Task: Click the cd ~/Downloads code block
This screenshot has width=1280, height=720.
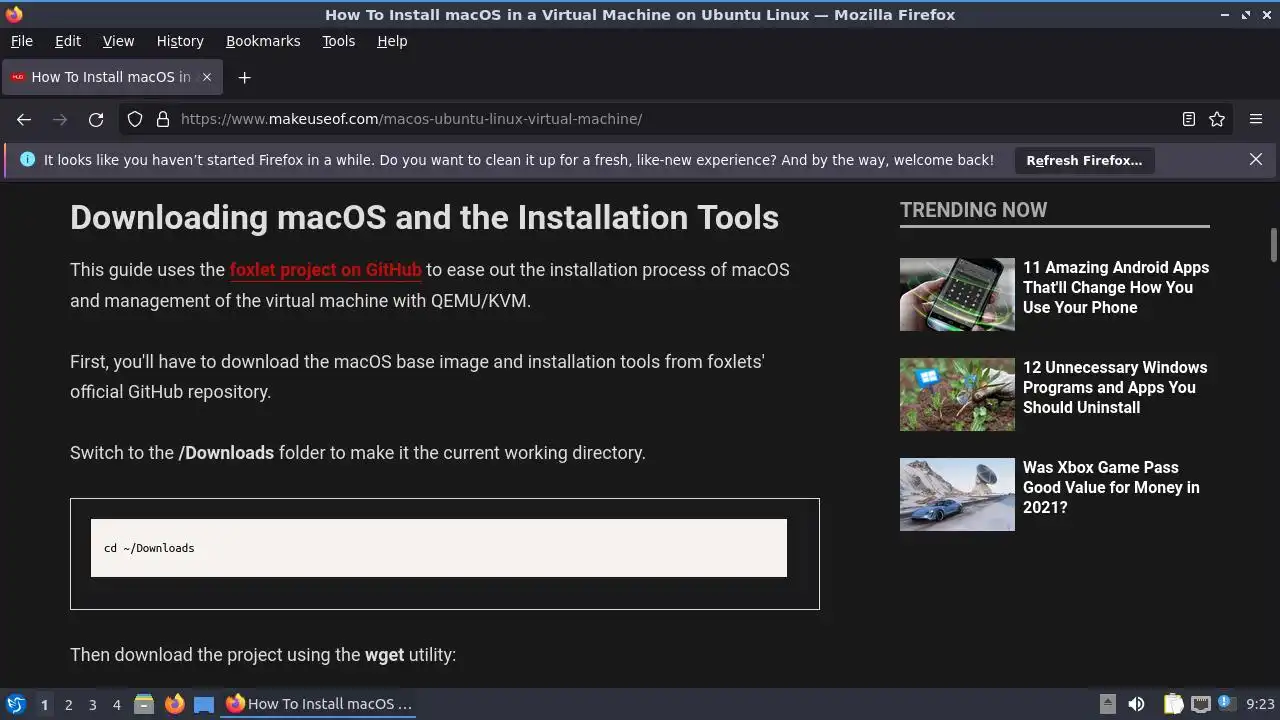Action: tap(439, 548)
